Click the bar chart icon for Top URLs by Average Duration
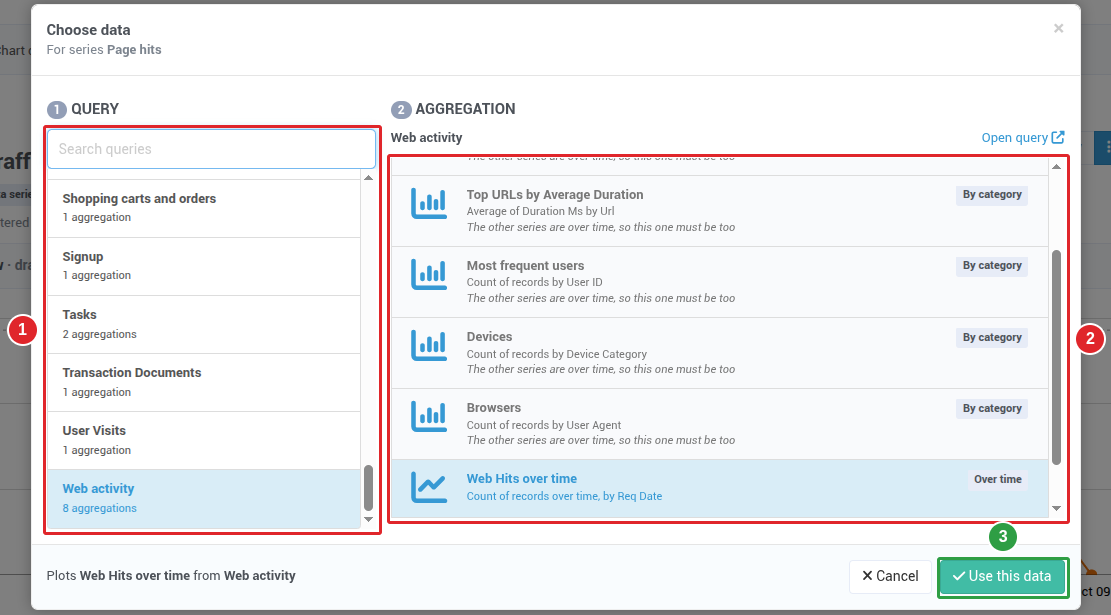1111x615 pixels. coord(429,203)
